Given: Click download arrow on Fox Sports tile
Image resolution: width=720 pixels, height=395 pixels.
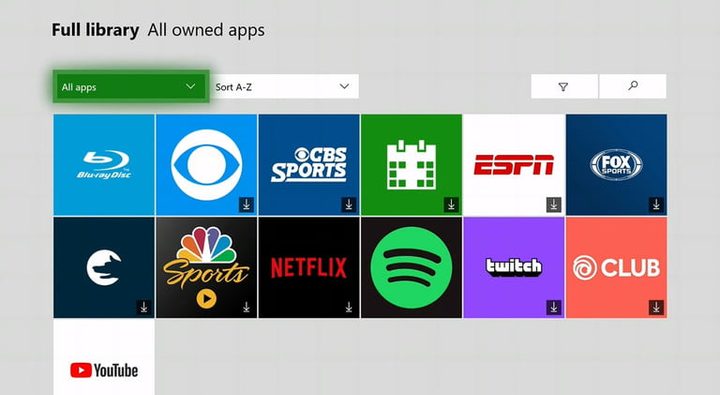Looking at the screenshot, I should point(656,204).
